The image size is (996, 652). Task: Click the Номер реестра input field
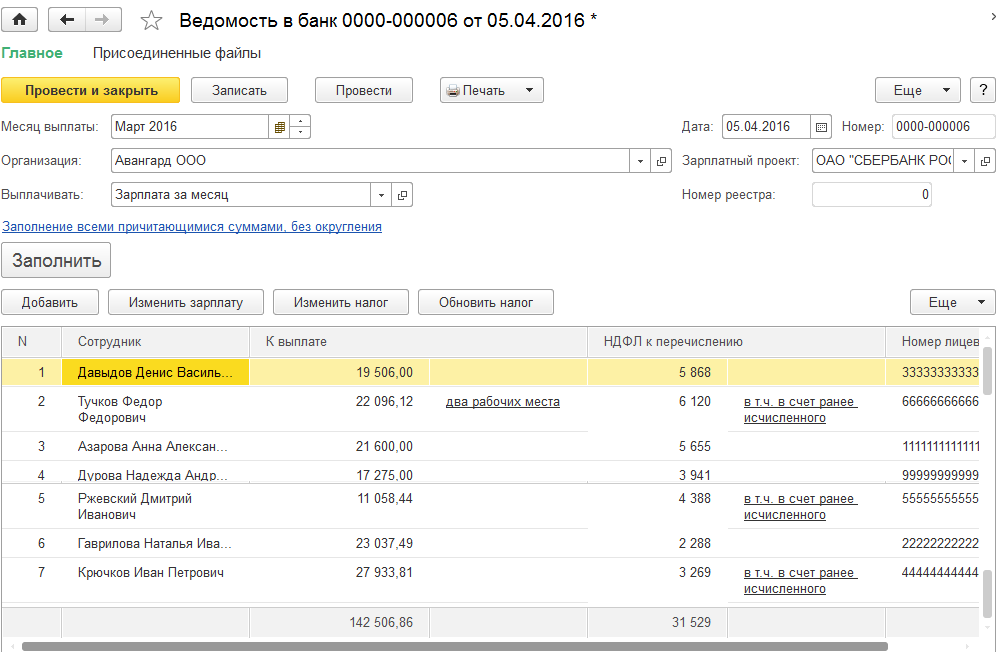[871, 195]
